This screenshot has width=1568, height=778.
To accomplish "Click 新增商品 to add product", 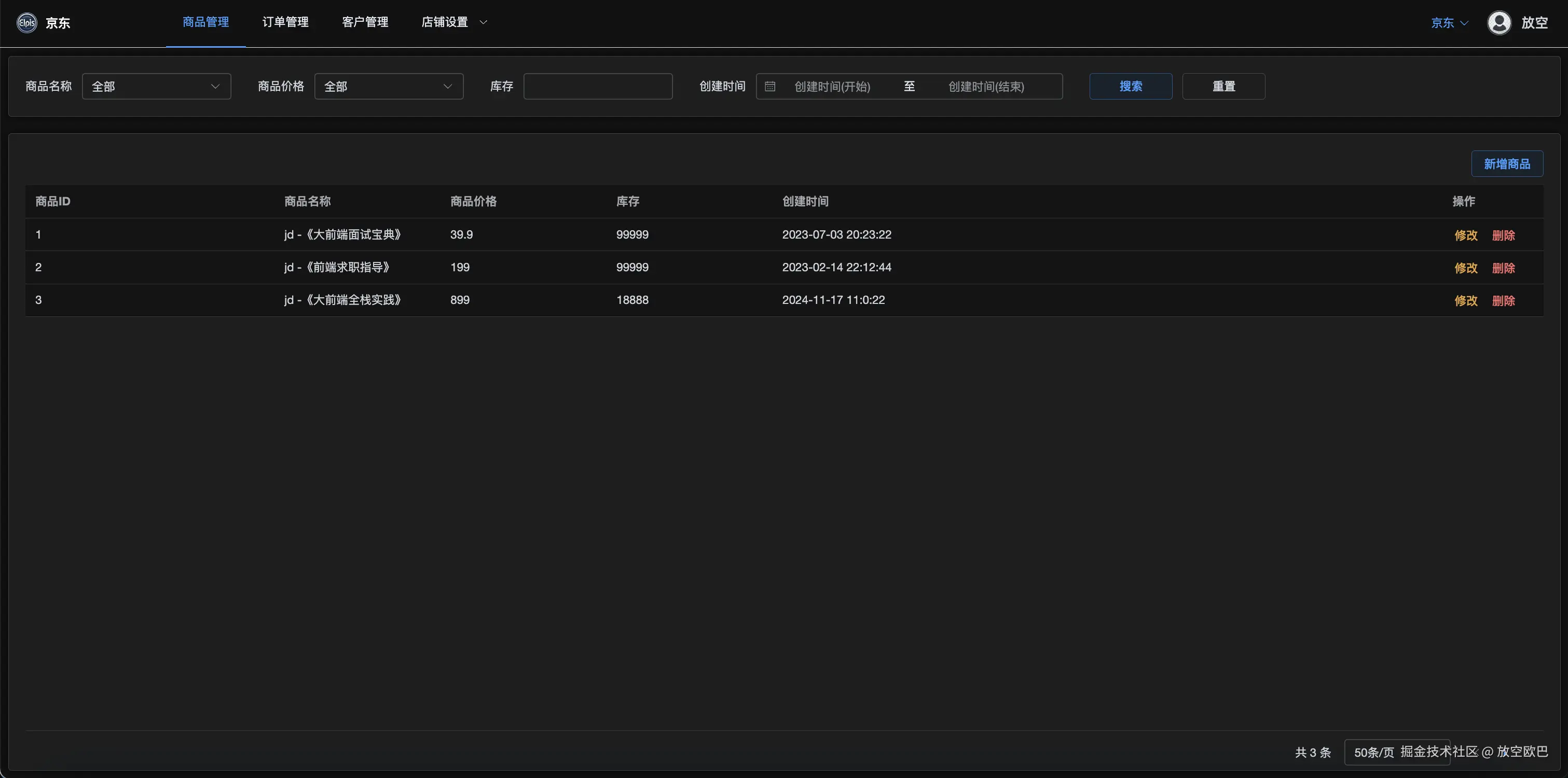I will 1507,164.
